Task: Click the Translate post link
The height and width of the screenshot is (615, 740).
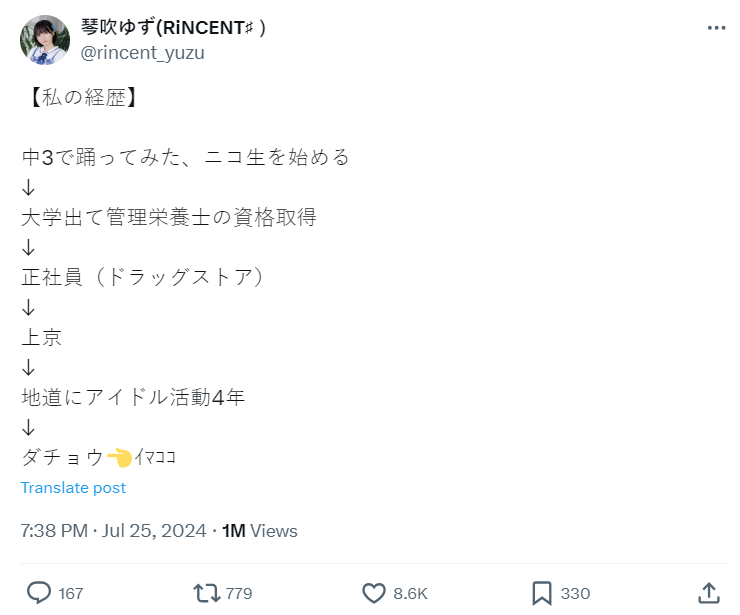Action: [73, 488]
